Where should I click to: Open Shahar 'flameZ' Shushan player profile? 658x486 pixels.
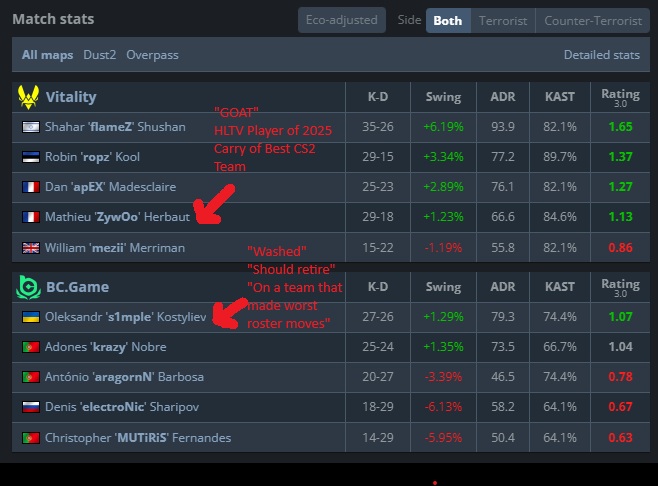pyautogui.click(x=115, y=127)
